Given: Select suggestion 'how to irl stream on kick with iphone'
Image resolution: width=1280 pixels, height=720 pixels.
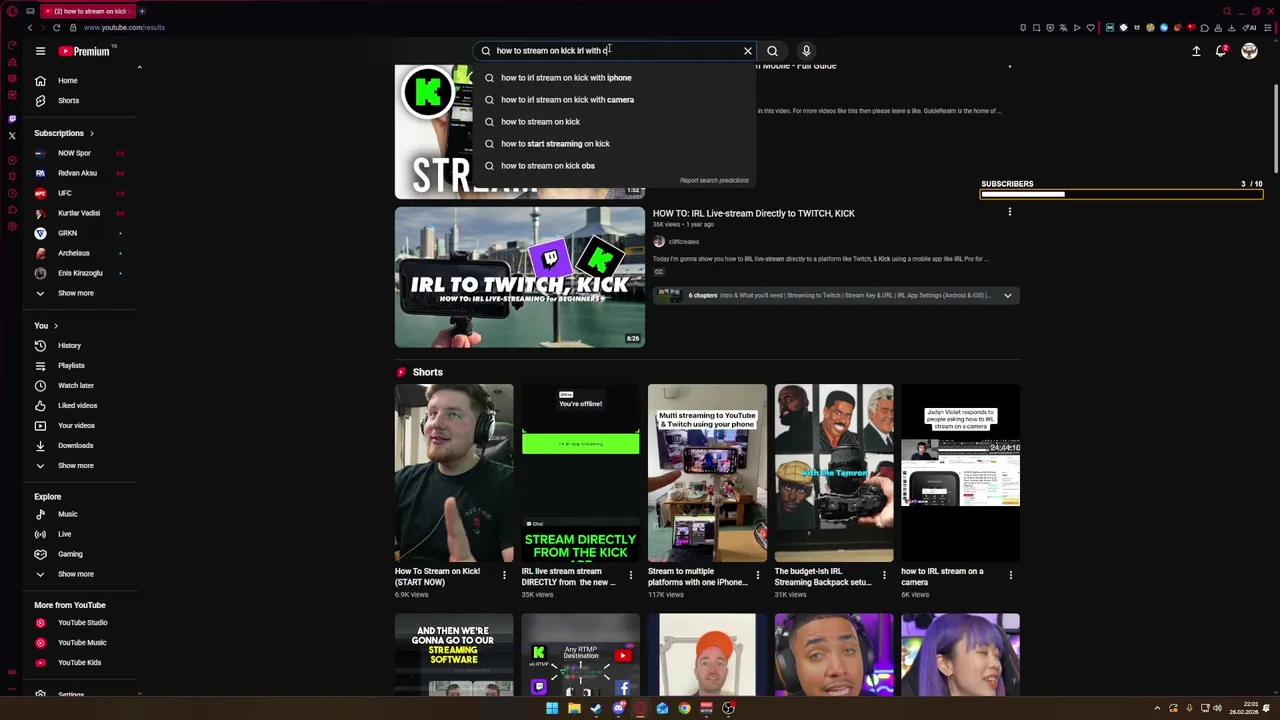Looking at the screenshot, I should pos(615,77).
